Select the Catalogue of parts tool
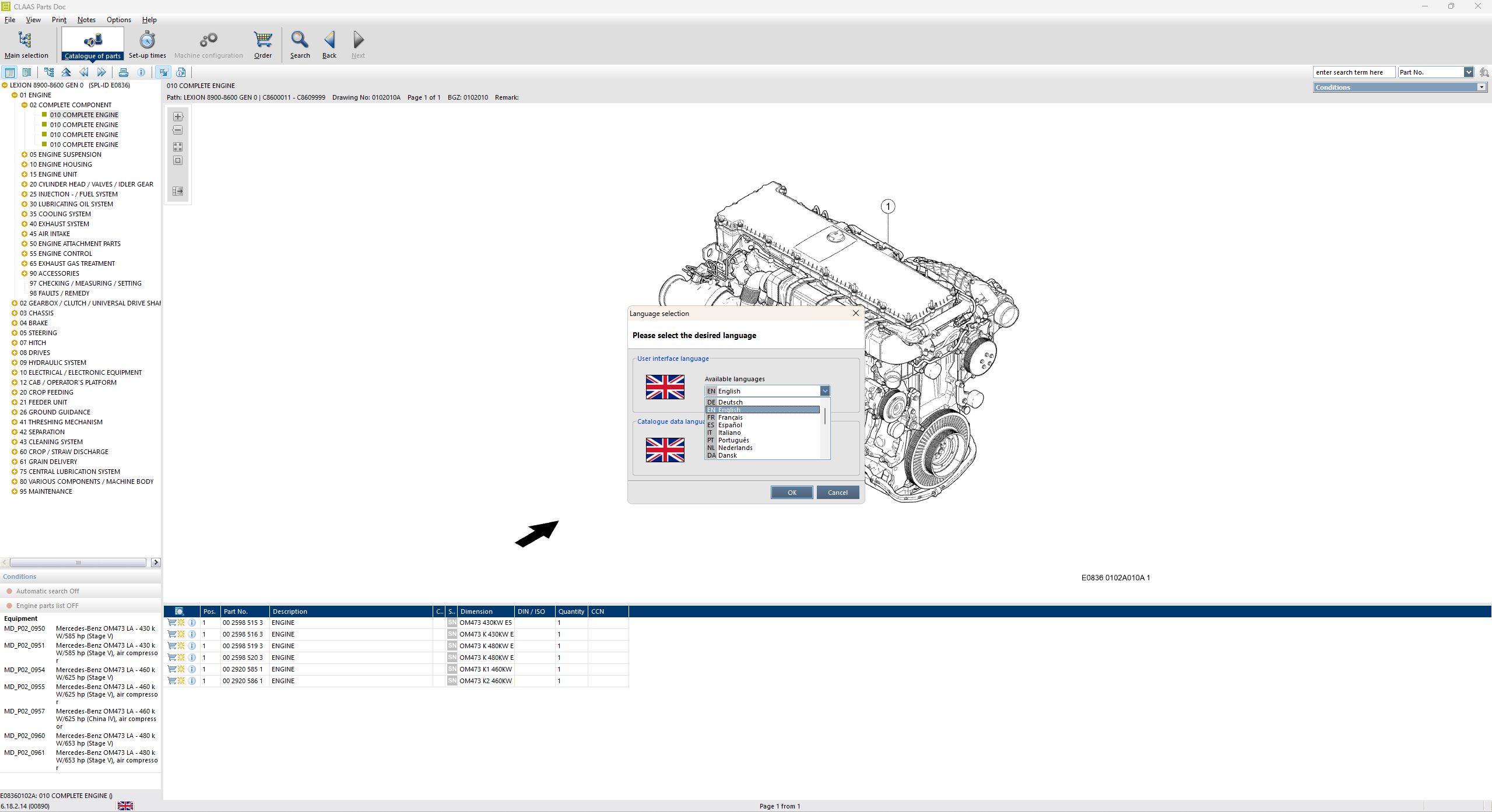This screenshot has width=1492, height=812. [x=93, y=44]
